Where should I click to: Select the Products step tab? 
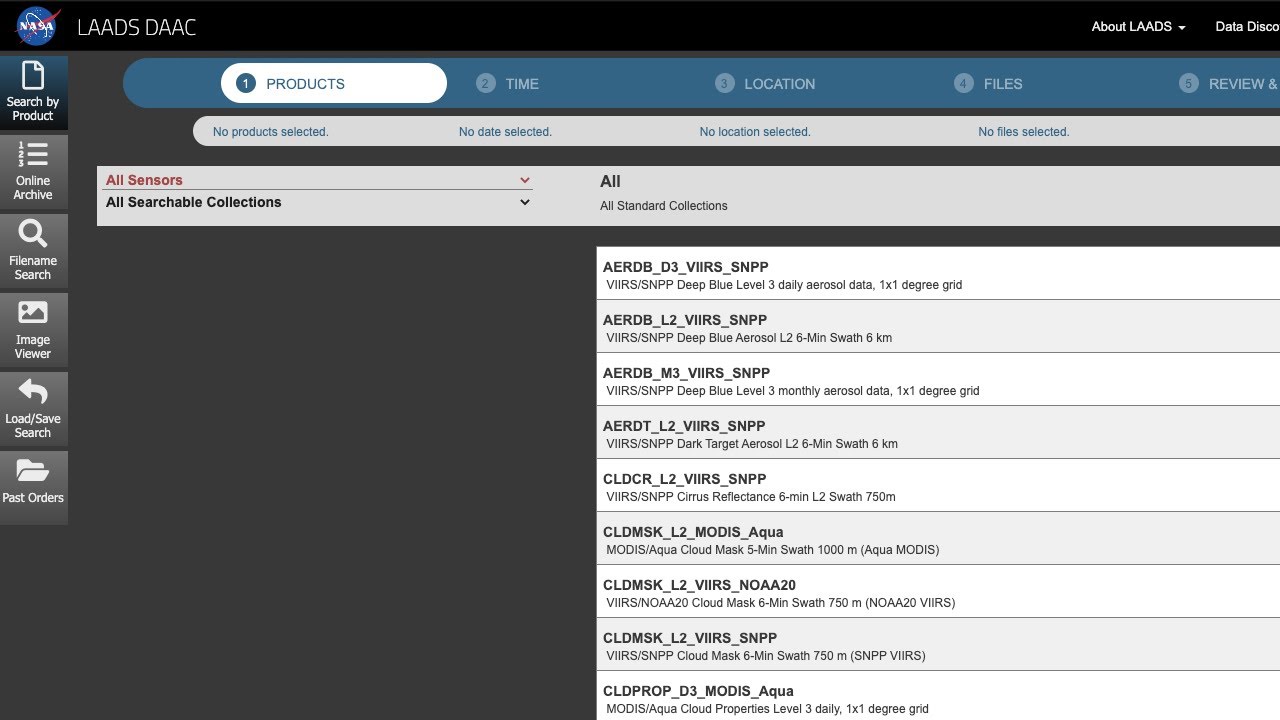334,83
